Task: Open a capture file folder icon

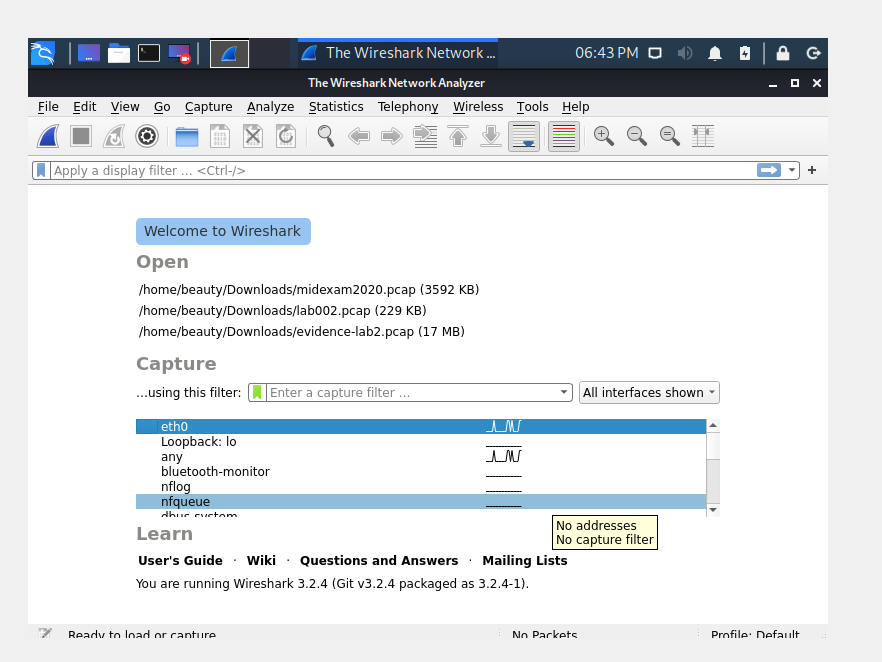Action: point(187,137)
